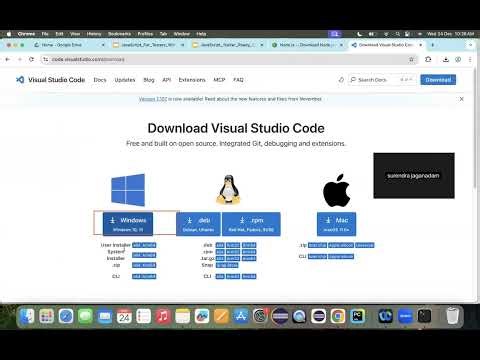The image size is (480, 360).
Task: Toggle site theme icon beside search
Action: click(x=341, y=80)
